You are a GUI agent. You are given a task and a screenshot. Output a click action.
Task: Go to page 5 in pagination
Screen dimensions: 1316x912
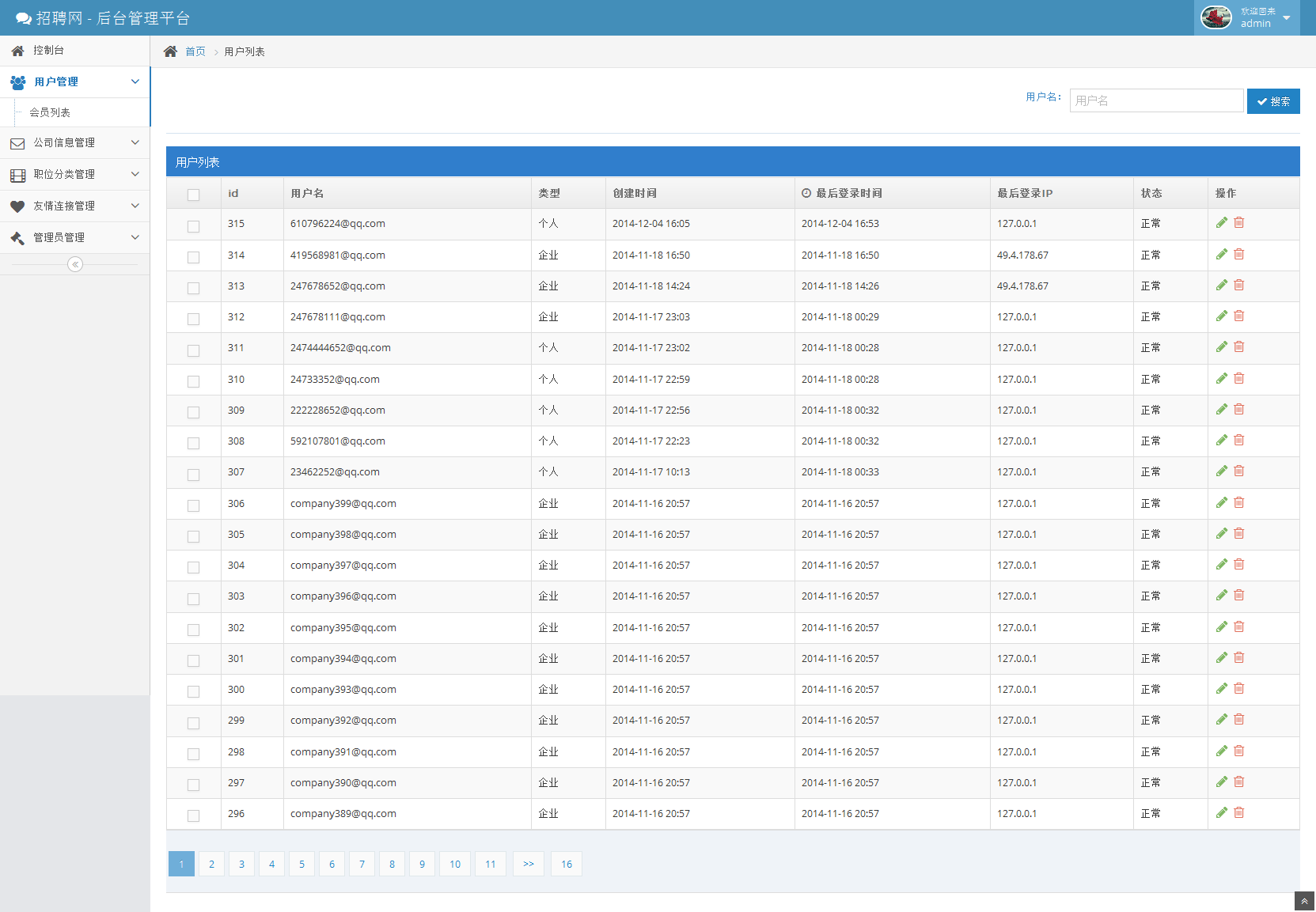pos(302,864)
